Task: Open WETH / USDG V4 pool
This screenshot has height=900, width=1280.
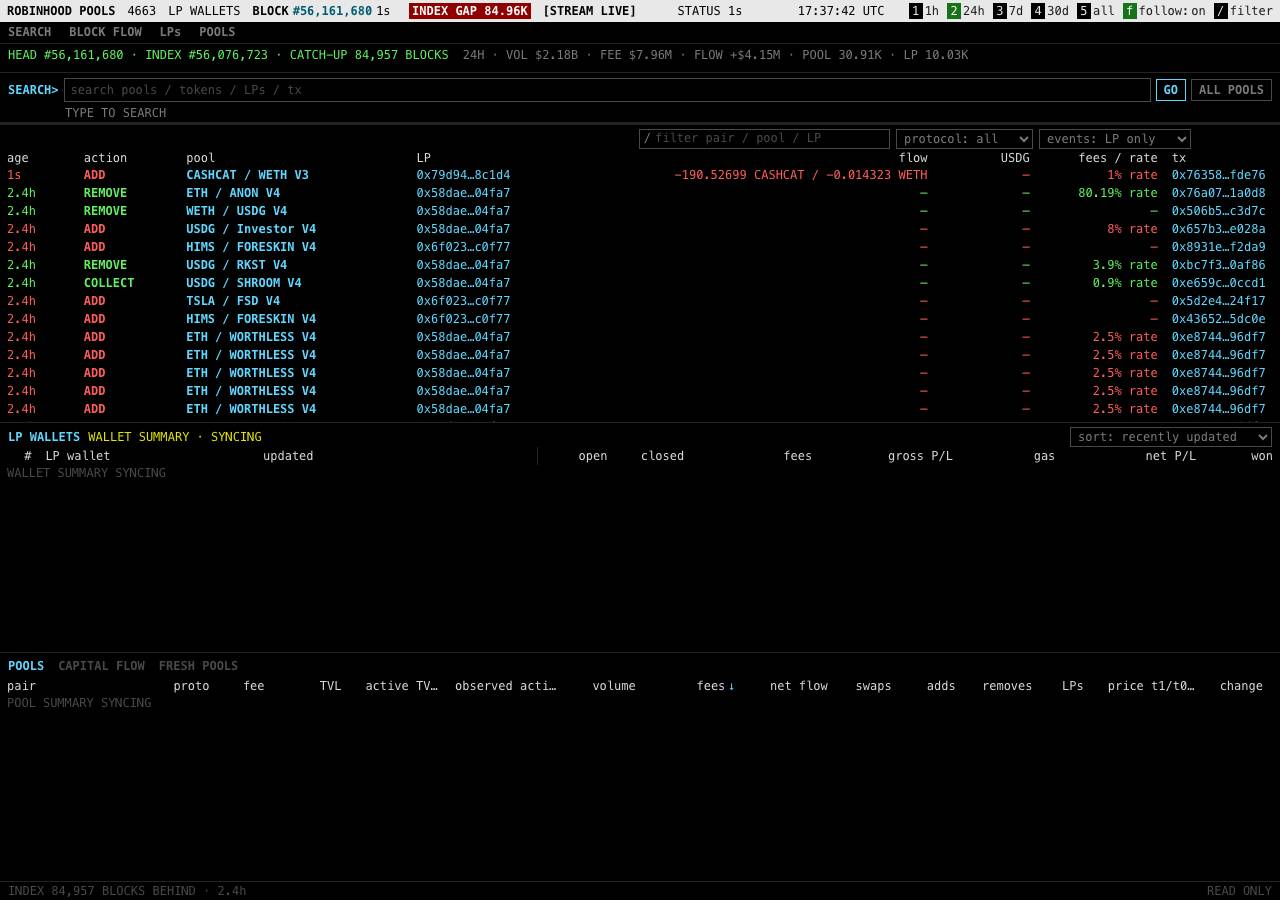Action: click(236, 211)
